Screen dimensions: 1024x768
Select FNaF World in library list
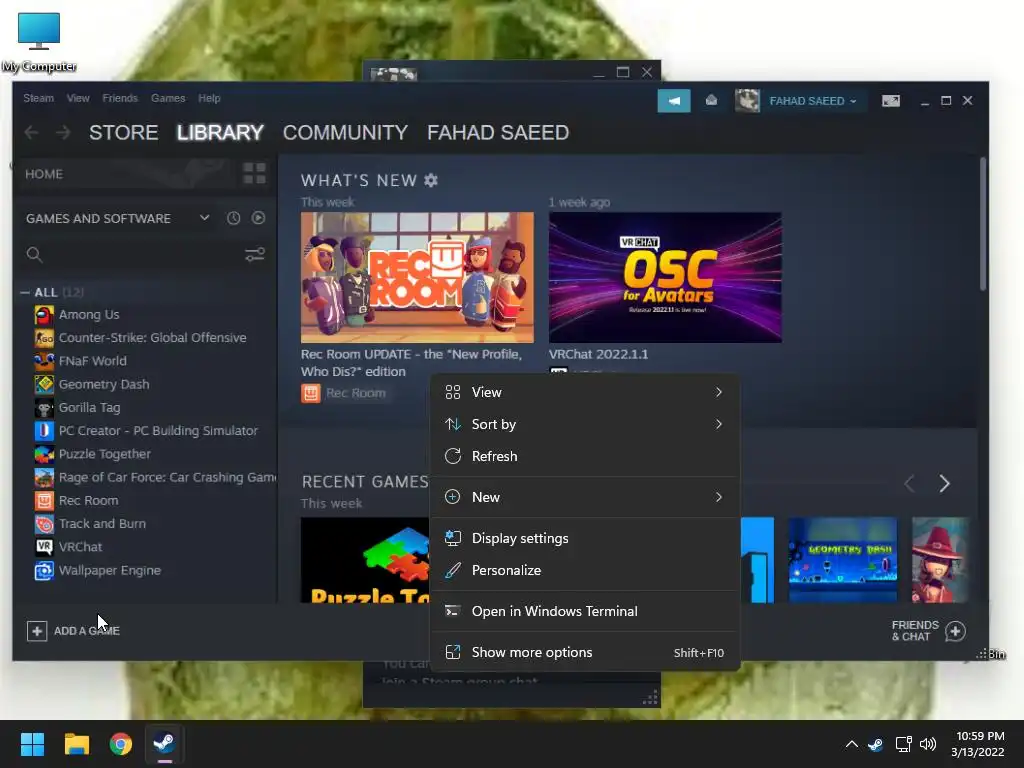pos(92,361)
